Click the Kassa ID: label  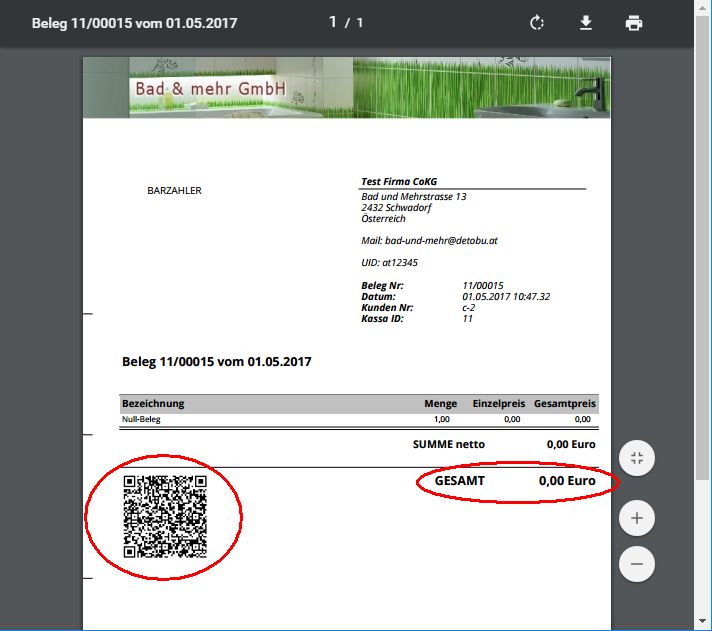382,318
